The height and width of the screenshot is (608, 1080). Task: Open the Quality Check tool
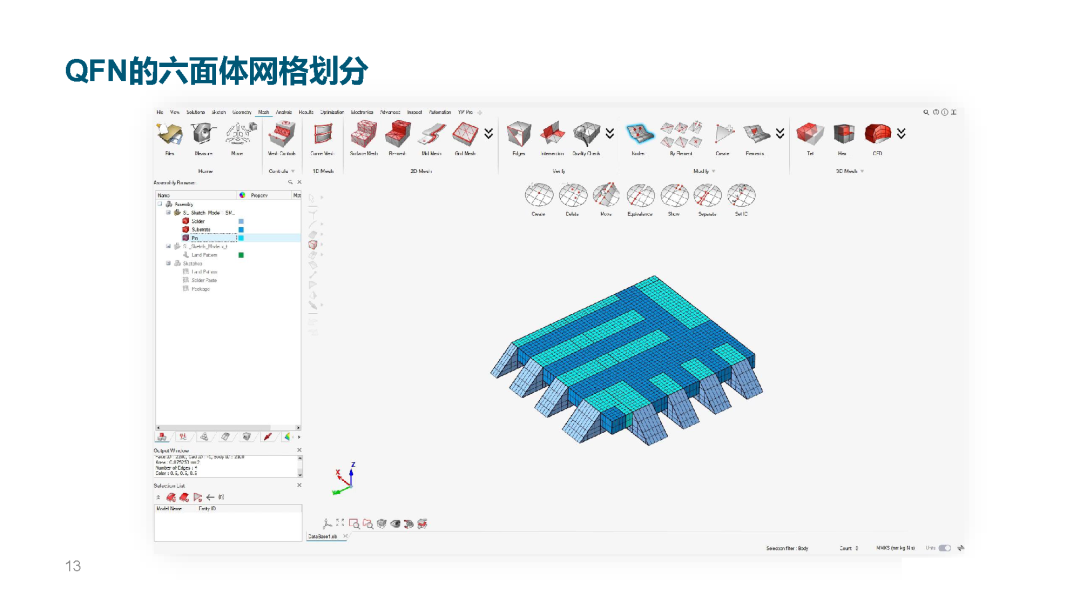[586, 138]
